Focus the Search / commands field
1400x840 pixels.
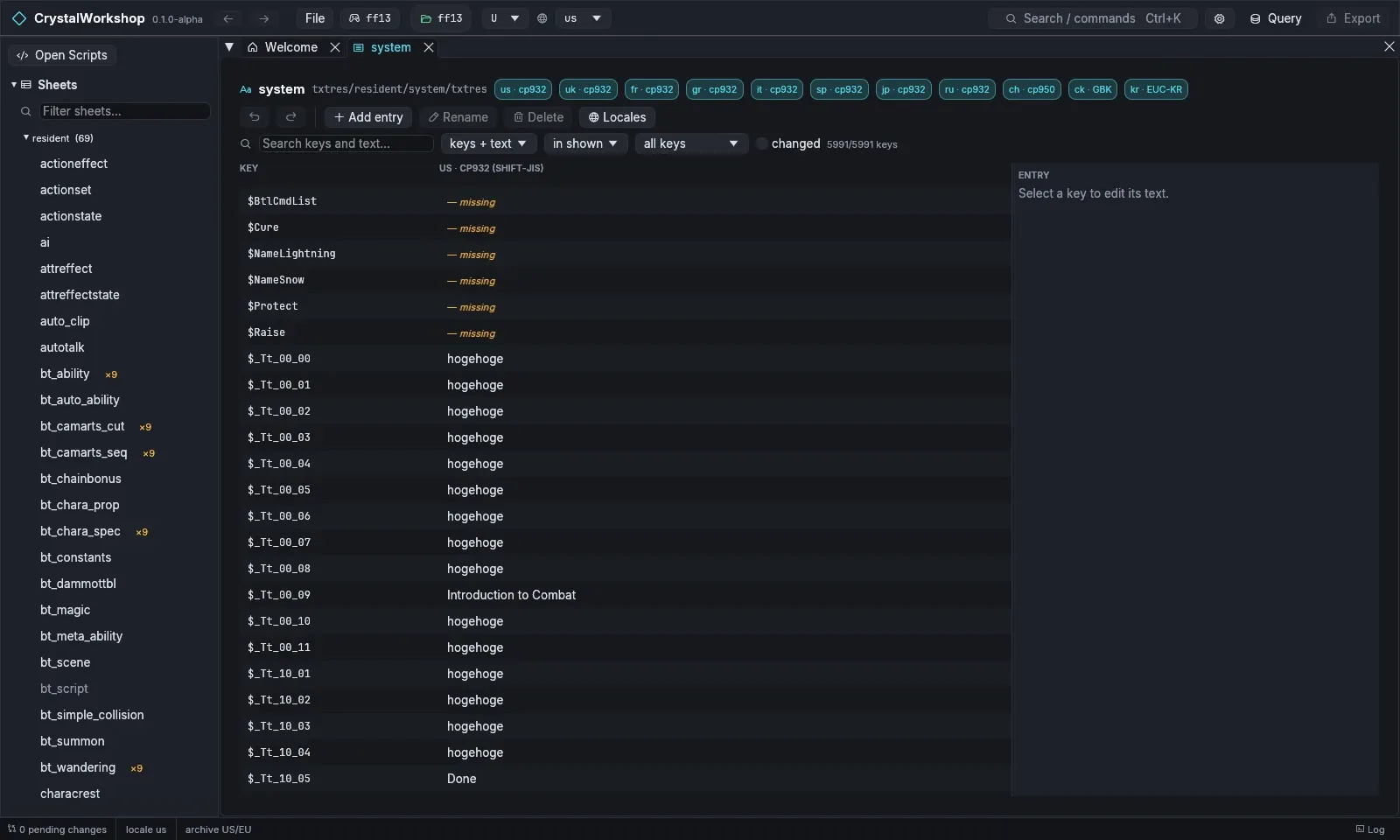click(x=1093, y=18)
